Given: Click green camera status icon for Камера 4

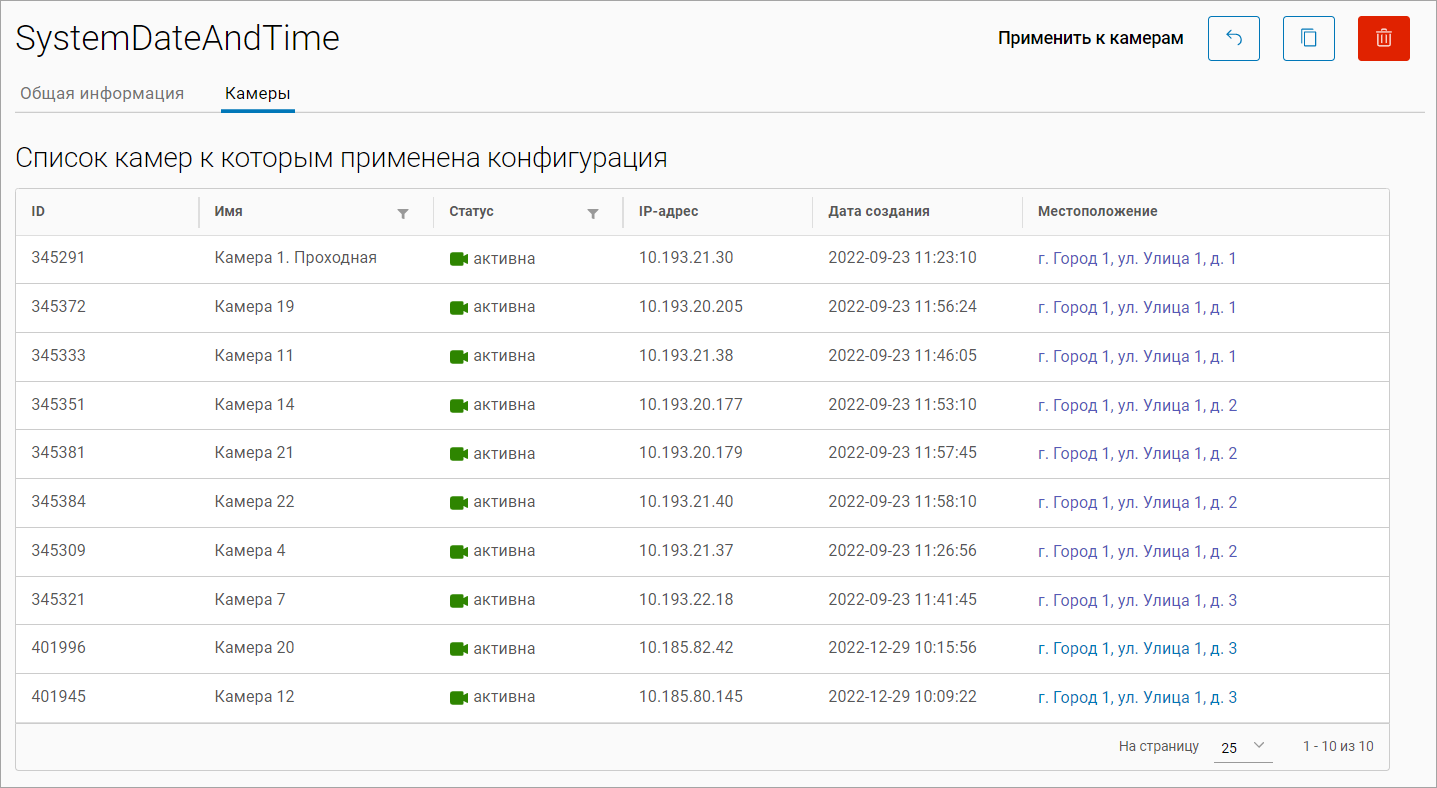Looking at the screenshot, I should click(459, 552).
